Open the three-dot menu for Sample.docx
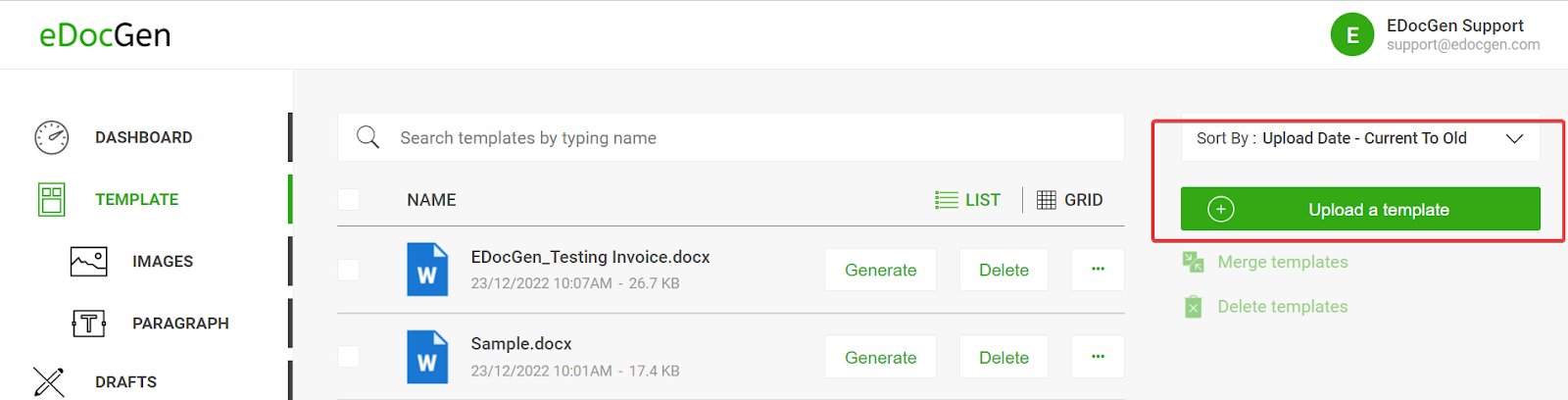 pos(1098,357)
